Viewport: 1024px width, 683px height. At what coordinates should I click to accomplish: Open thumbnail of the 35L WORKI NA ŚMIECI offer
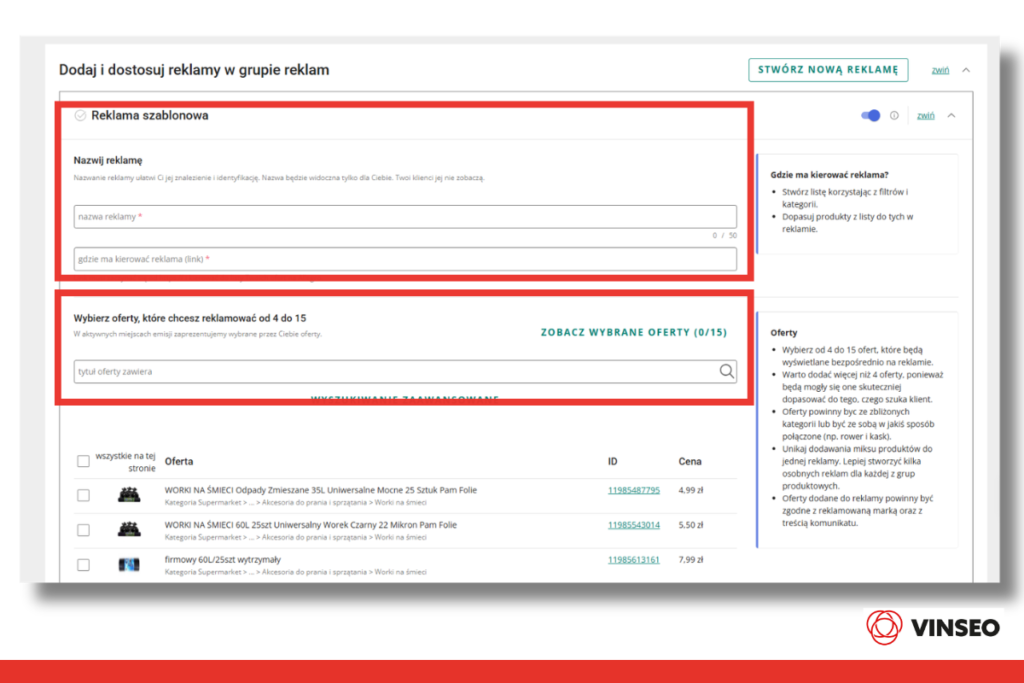[x=128, y=494]
